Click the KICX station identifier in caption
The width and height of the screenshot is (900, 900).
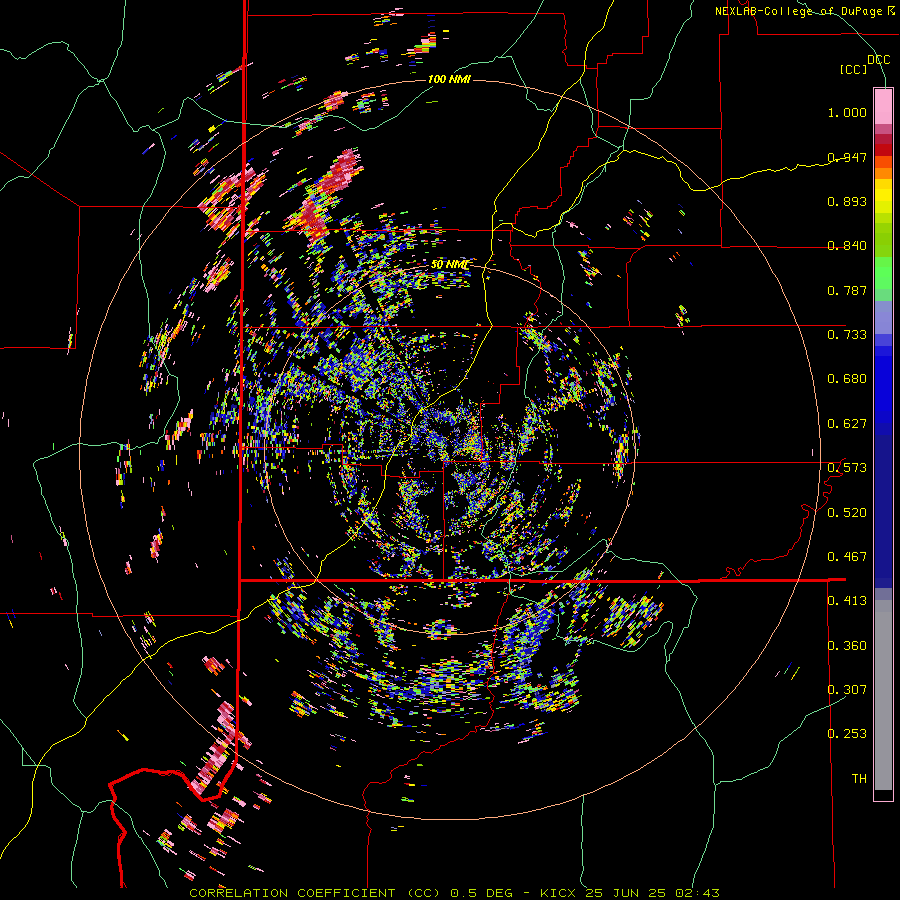tap(557, 893)
